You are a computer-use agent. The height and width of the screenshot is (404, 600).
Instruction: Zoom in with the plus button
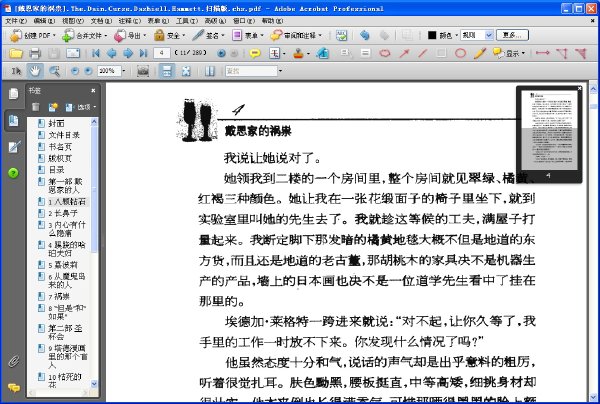(x=88, y=71)
